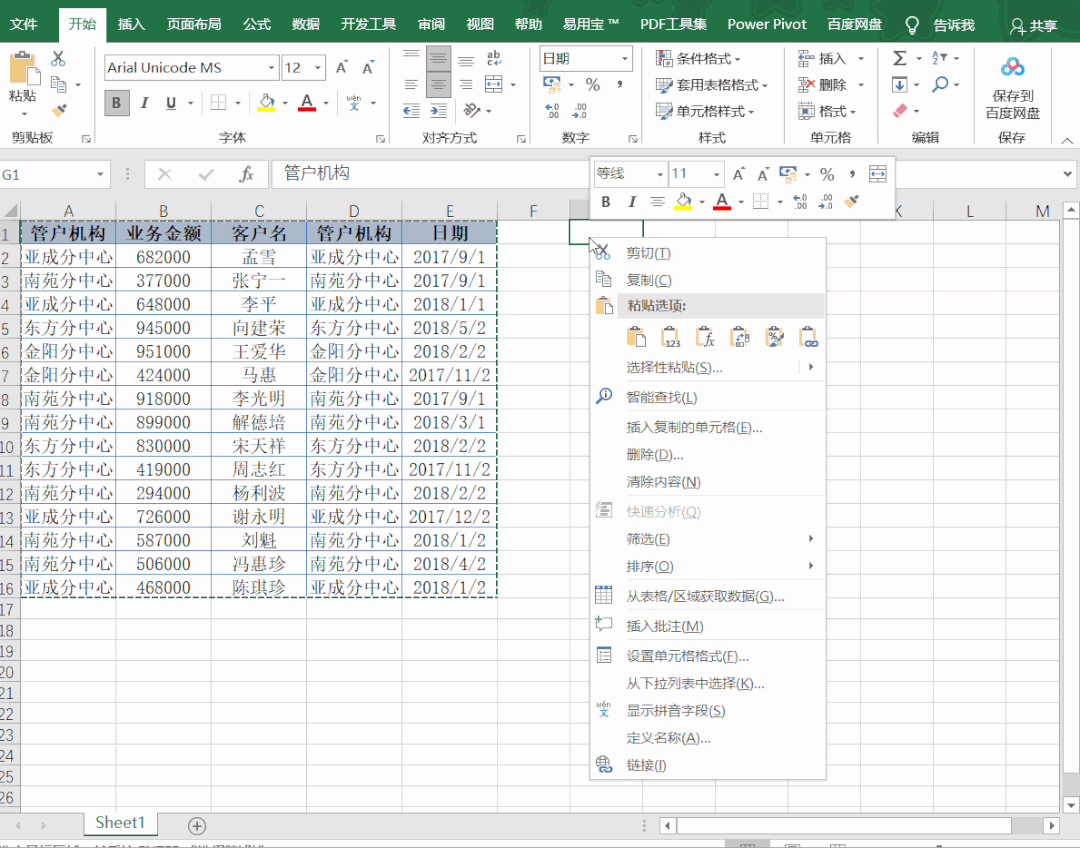1080x848 pixels.
Task: Switch to the 公式 ribbon tab
Action: tap(256, 24)
